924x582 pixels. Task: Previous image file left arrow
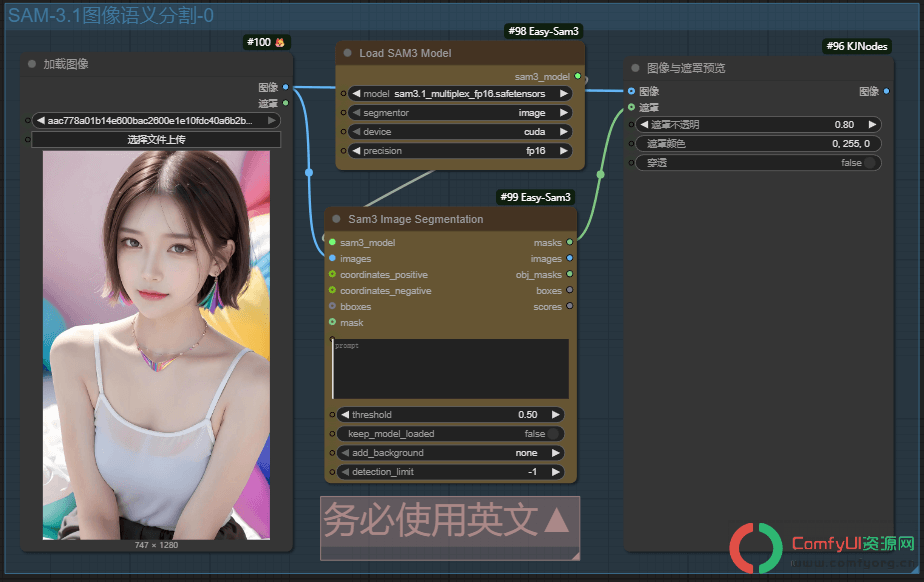(41, 120)
